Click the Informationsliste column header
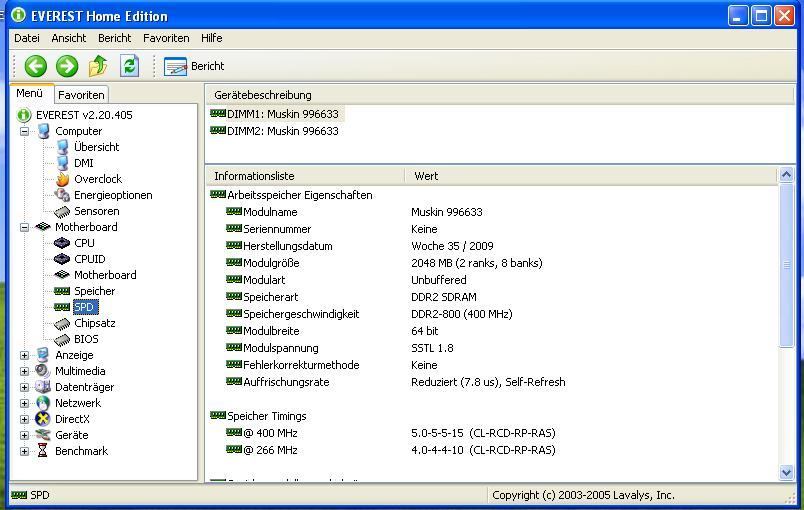804x510 pixels. click(305, 176)
